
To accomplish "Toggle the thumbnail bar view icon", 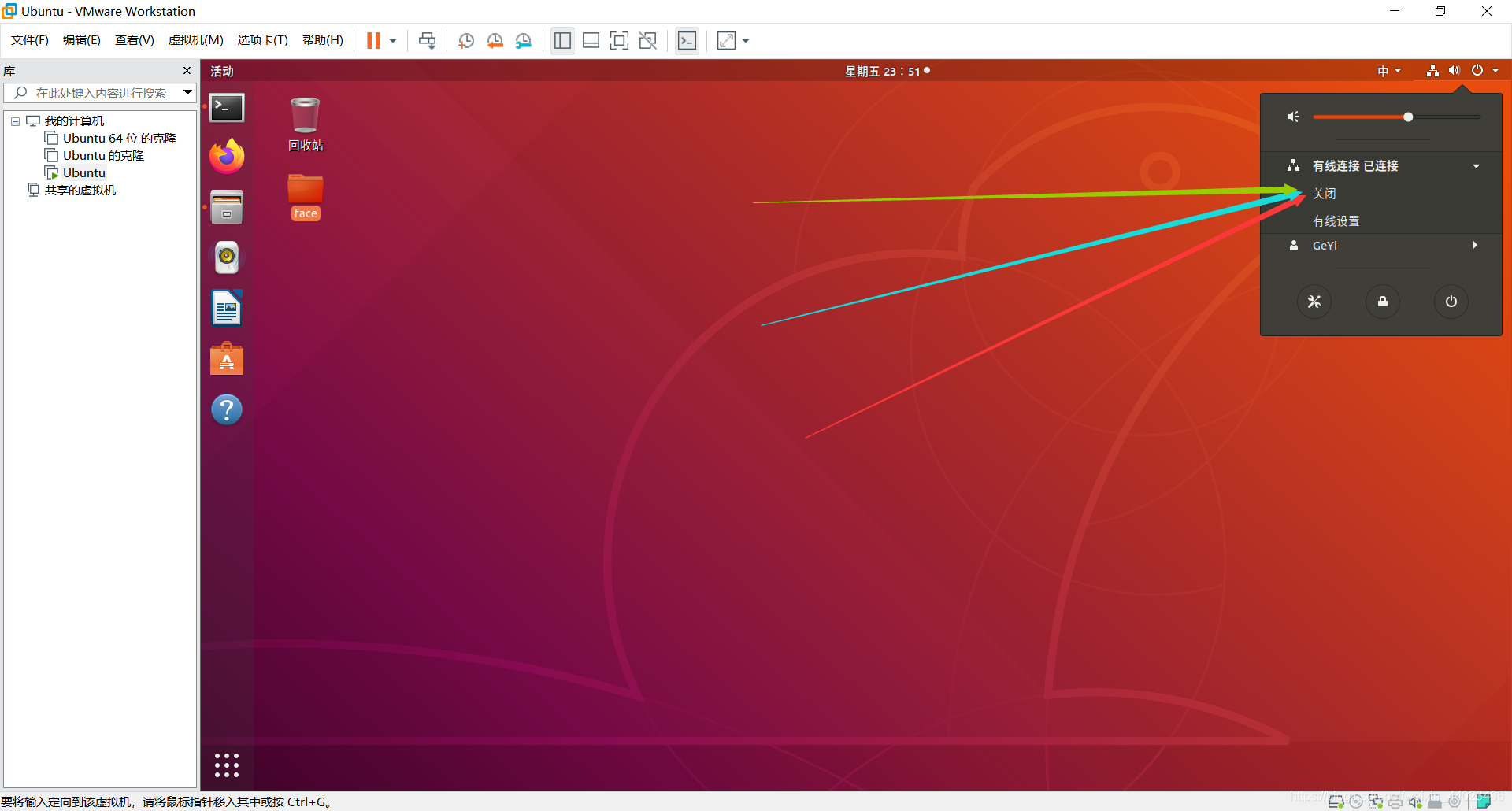I will [x=591, y=40].
